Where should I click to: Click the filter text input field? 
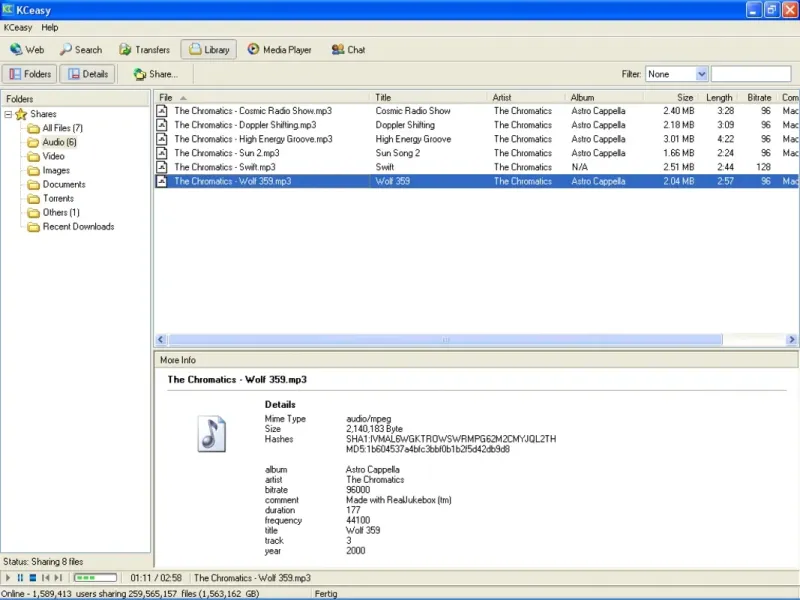[x=750, y=74]
